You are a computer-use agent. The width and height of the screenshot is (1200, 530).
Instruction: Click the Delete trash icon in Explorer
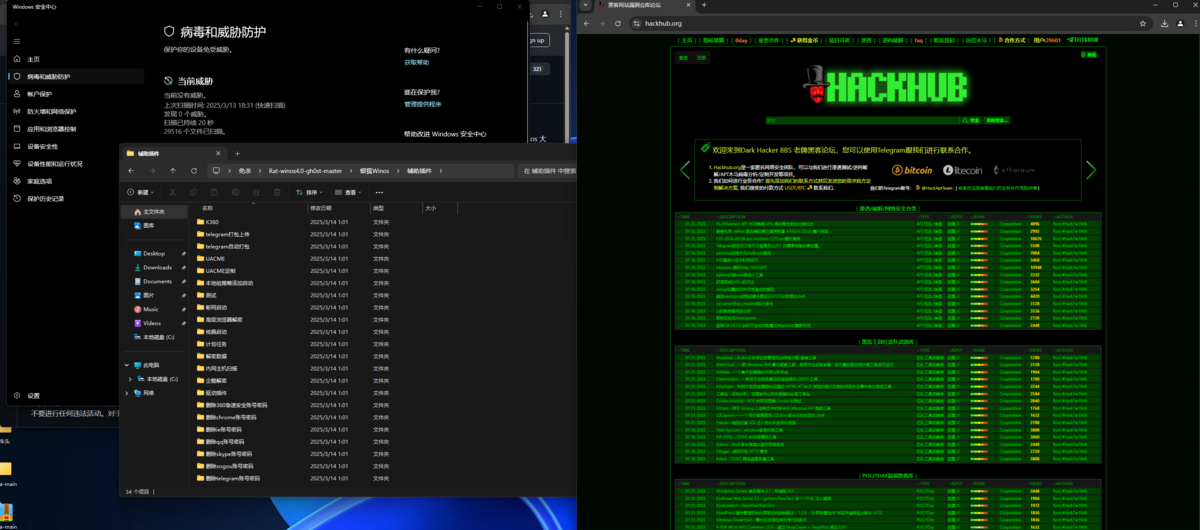pyautogui.click(x=276, y=192)
